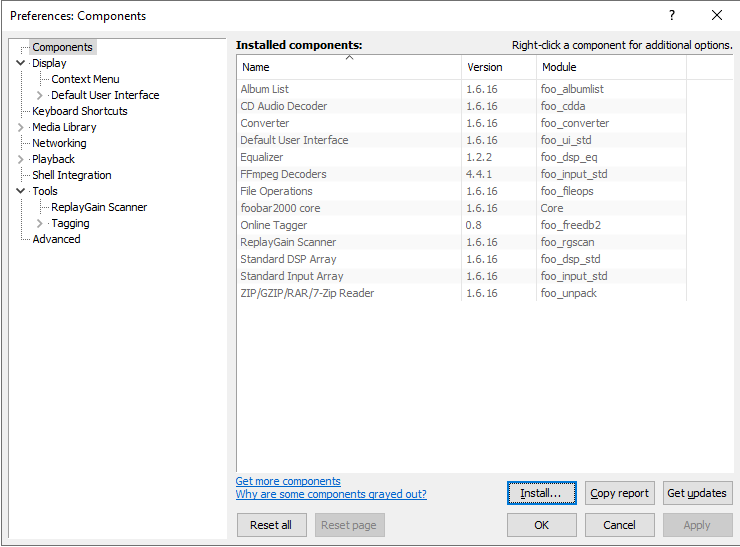Sort components by Version column header
740x547 pixels.
pyautogui.click(x=497, y=67)
